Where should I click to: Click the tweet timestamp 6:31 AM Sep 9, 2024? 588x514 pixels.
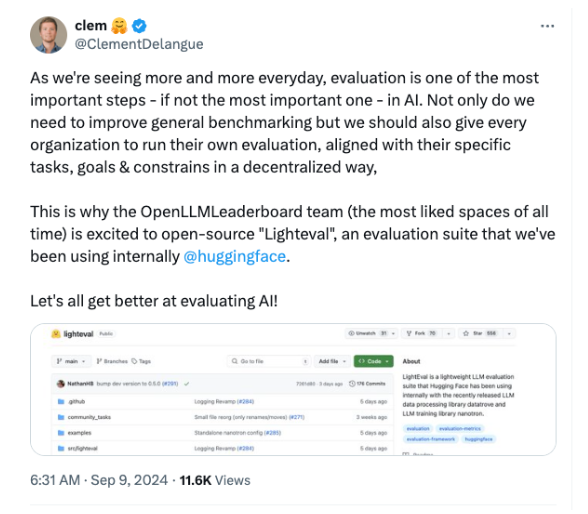[x=99, y=480]
